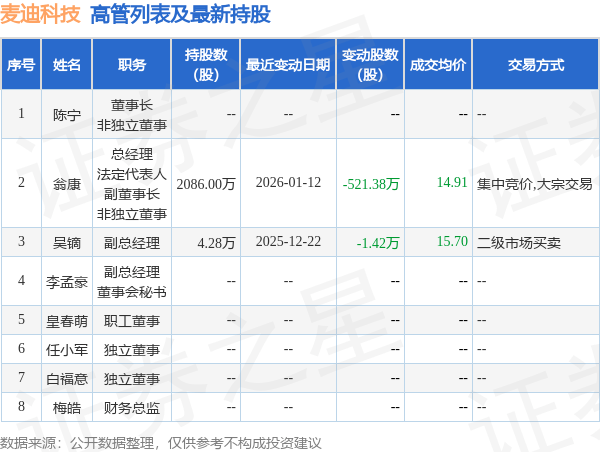Select the 持股数(股) column header
The height and width of the screenshot is (452, 600).
click(206, 65)
